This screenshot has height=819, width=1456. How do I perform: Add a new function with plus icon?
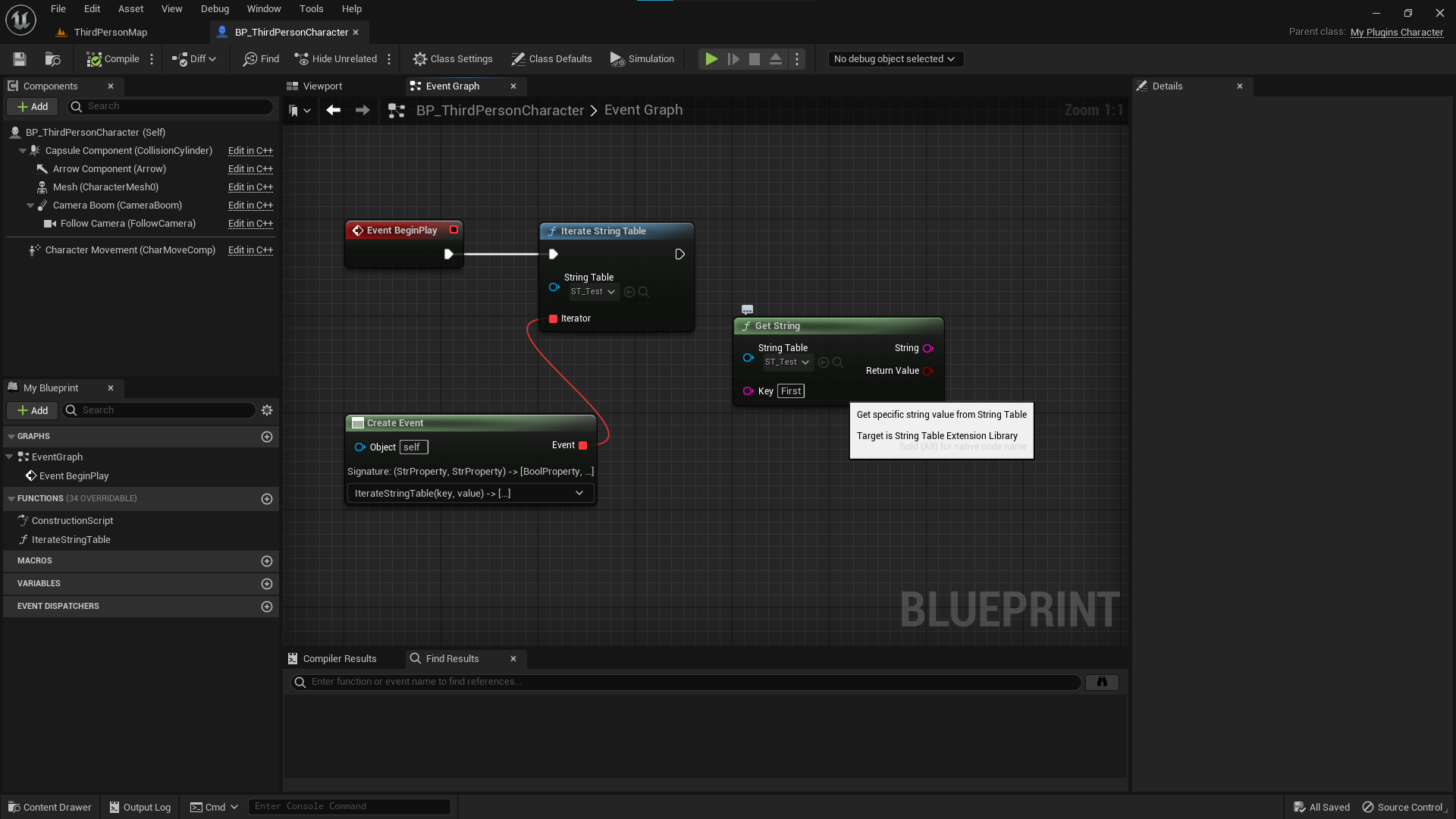point(267,499)
